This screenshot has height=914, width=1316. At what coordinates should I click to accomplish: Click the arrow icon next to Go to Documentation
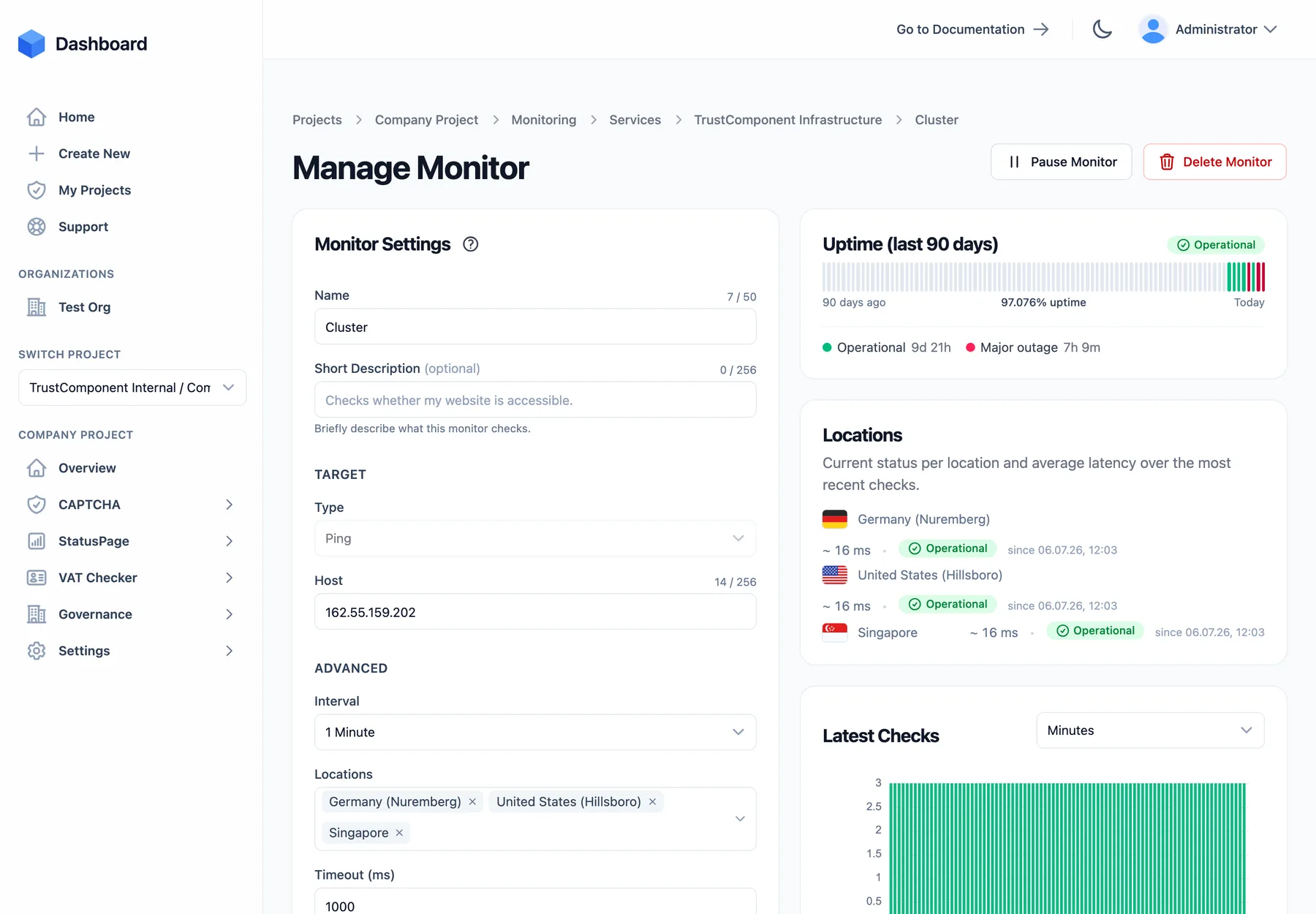coord(1041,29)
